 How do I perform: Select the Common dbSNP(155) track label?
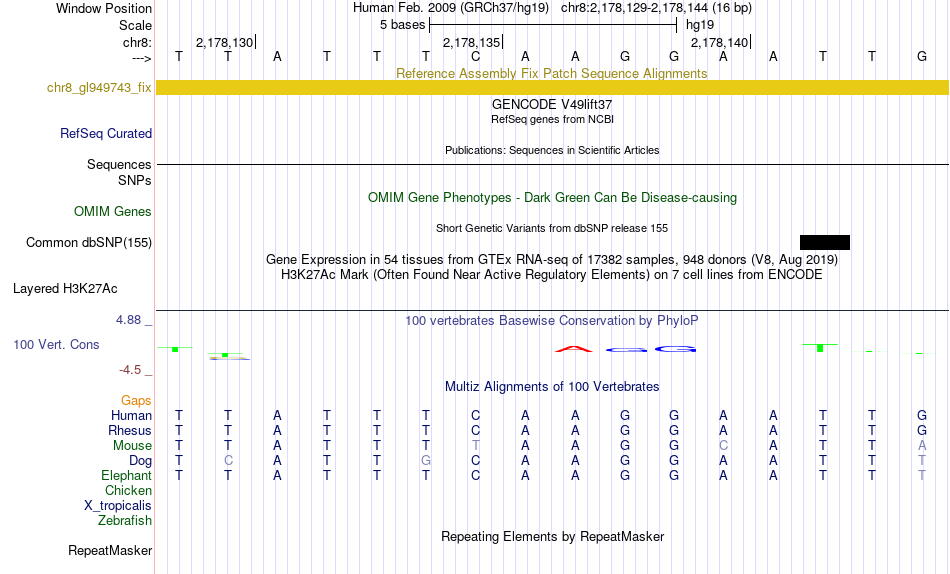89,242
